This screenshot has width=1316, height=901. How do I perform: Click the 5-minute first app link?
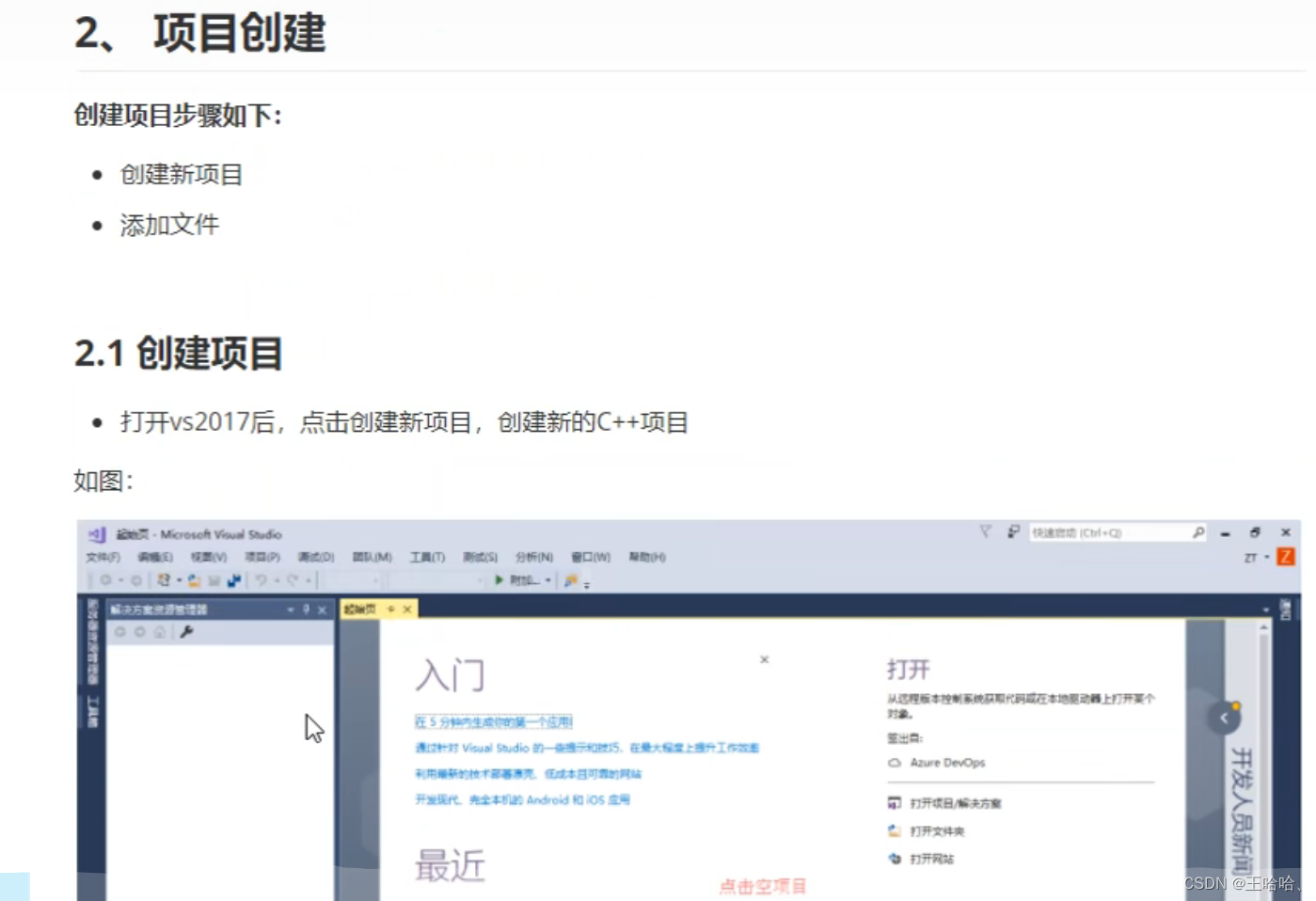click(494, 722)
